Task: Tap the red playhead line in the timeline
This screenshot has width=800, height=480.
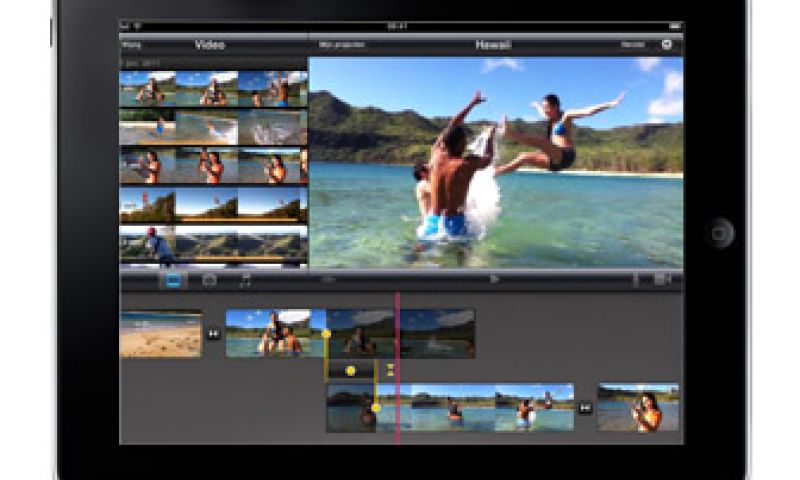Action: [x=397, y=367]
